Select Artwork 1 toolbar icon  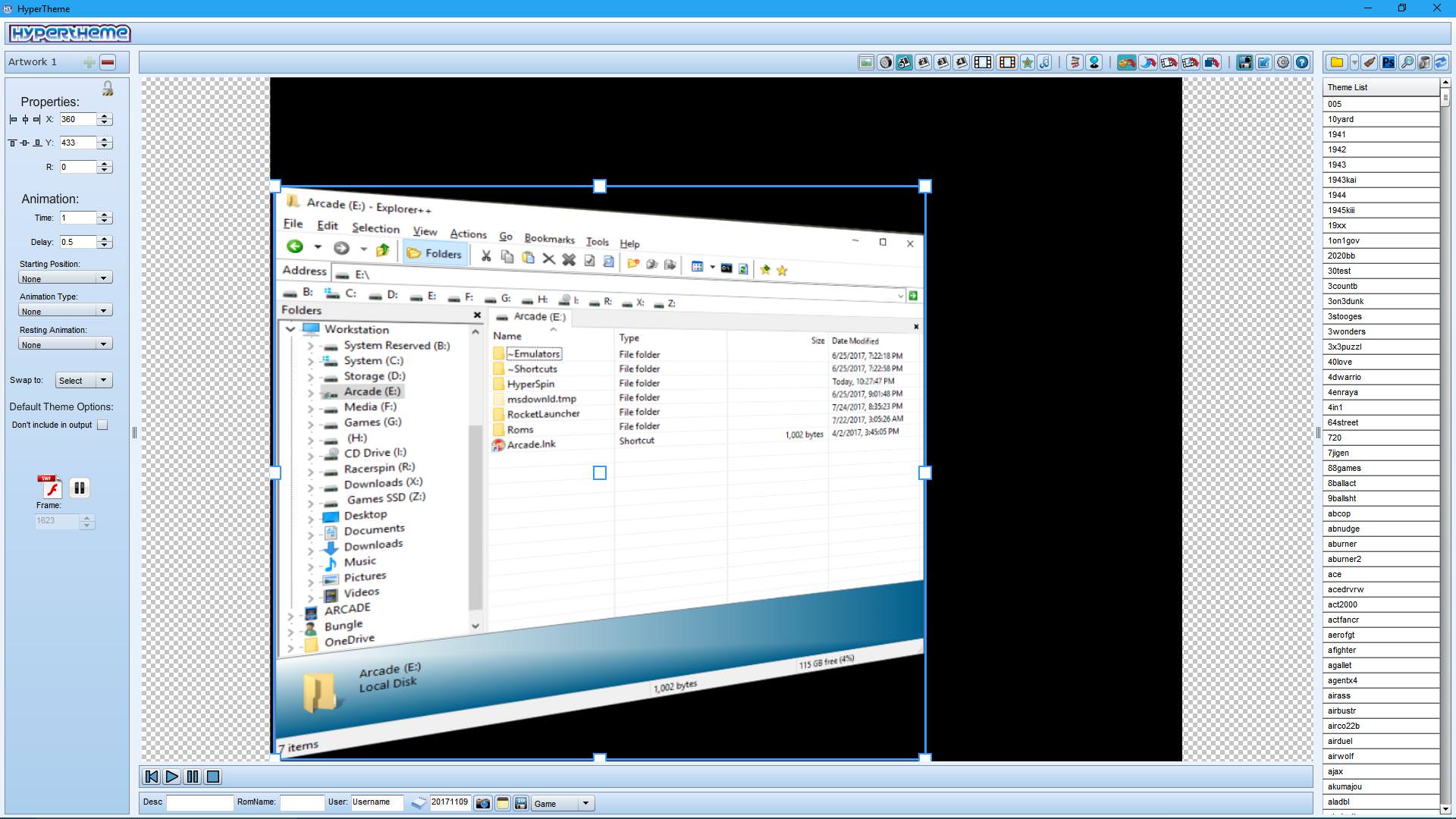click(x=904, y=63)
